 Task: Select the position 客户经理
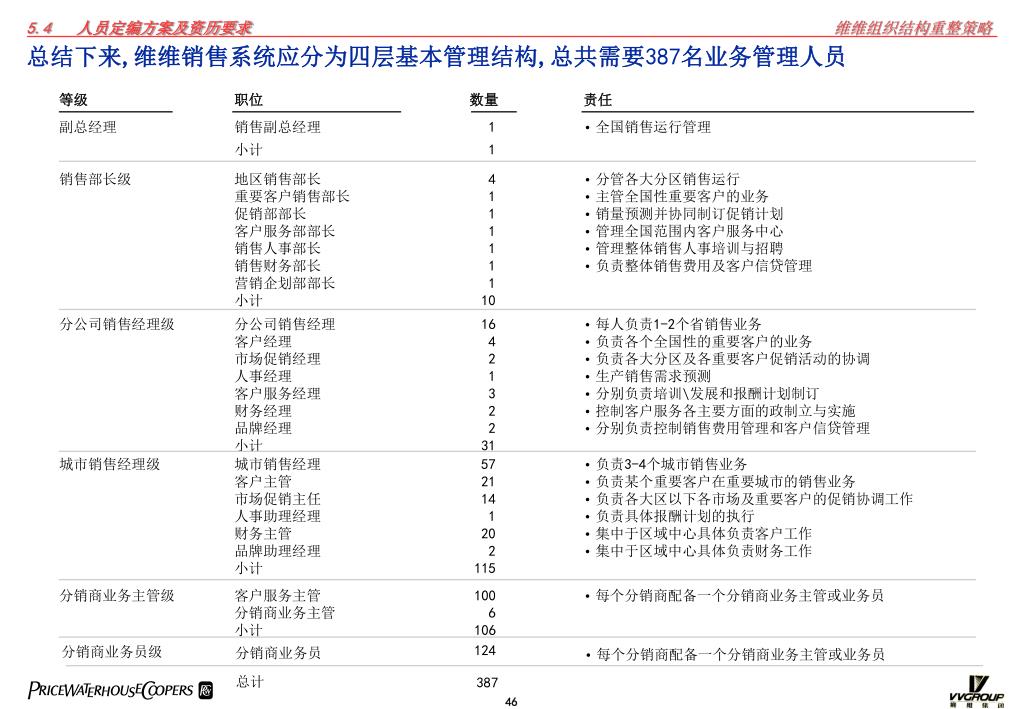pos(263,341)
